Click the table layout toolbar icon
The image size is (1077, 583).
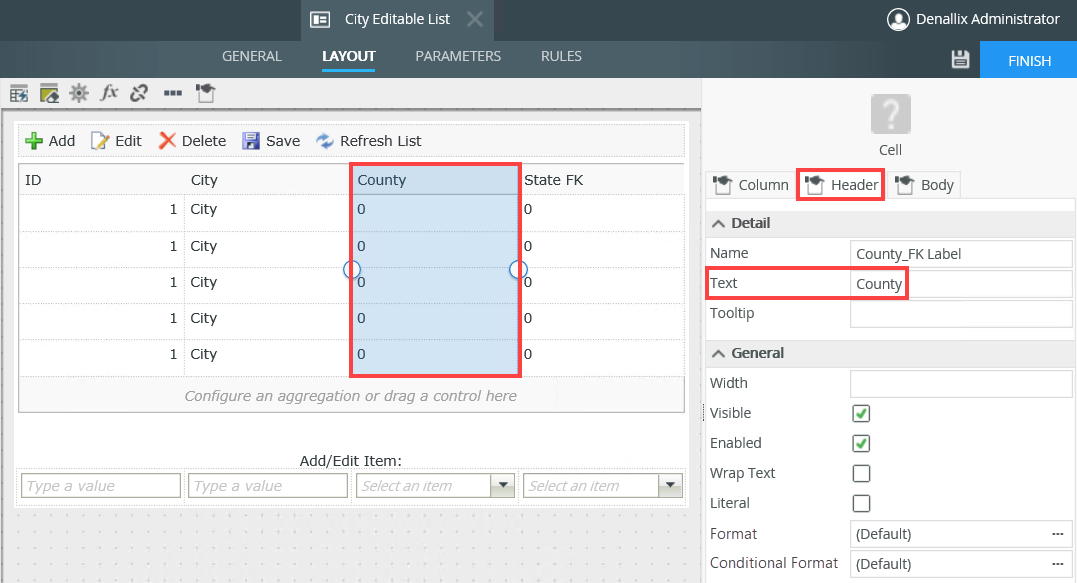[19, 93]
